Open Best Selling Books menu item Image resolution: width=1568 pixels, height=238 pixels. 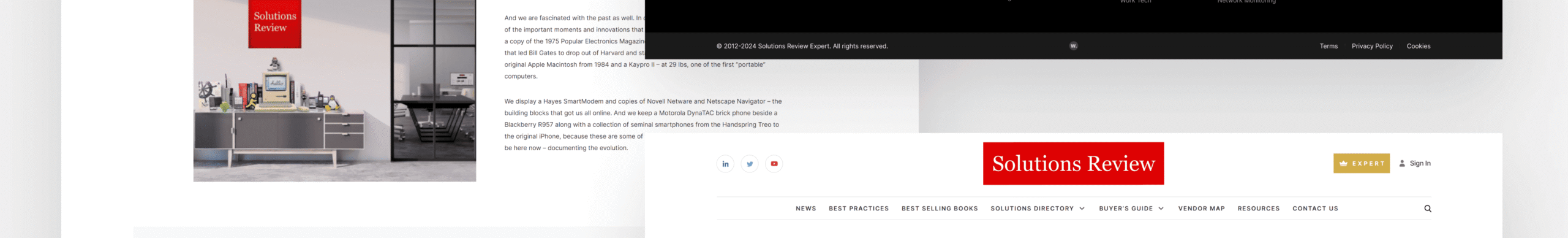coord(940,209)
